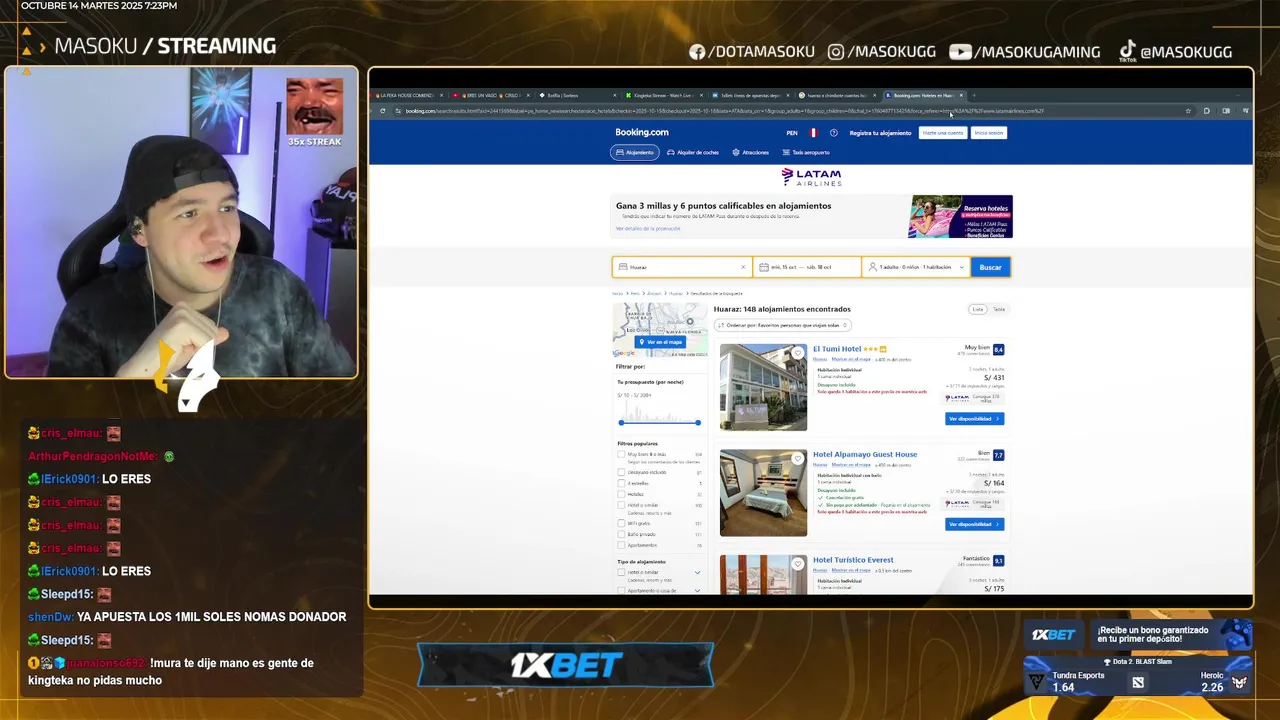This screenshot has height=720, width=1280.
Task: Expand the guests and rooms dropdown
Action: tap(915, 267)
